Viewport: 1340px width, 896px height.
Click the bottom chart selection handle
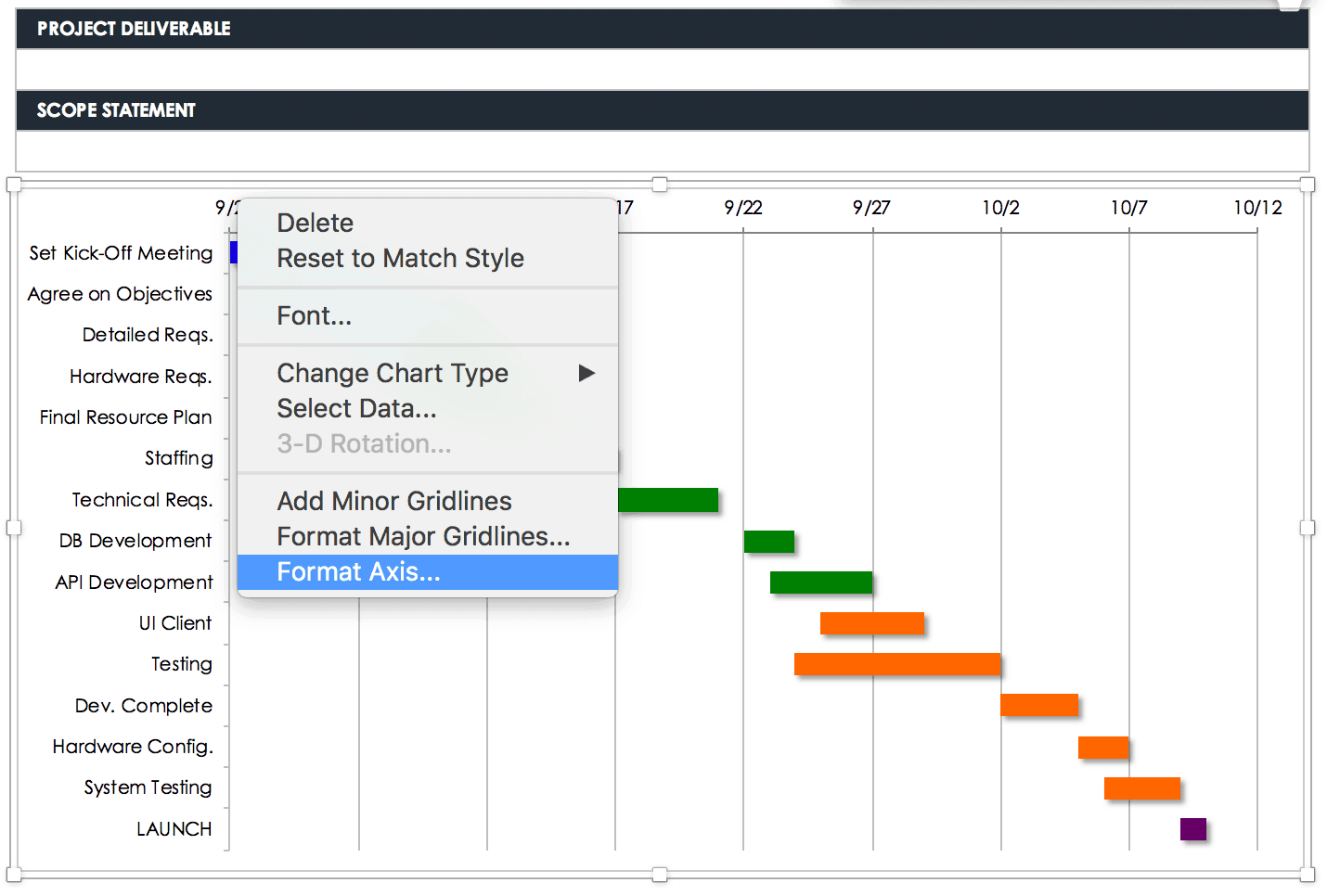(660, 872)
